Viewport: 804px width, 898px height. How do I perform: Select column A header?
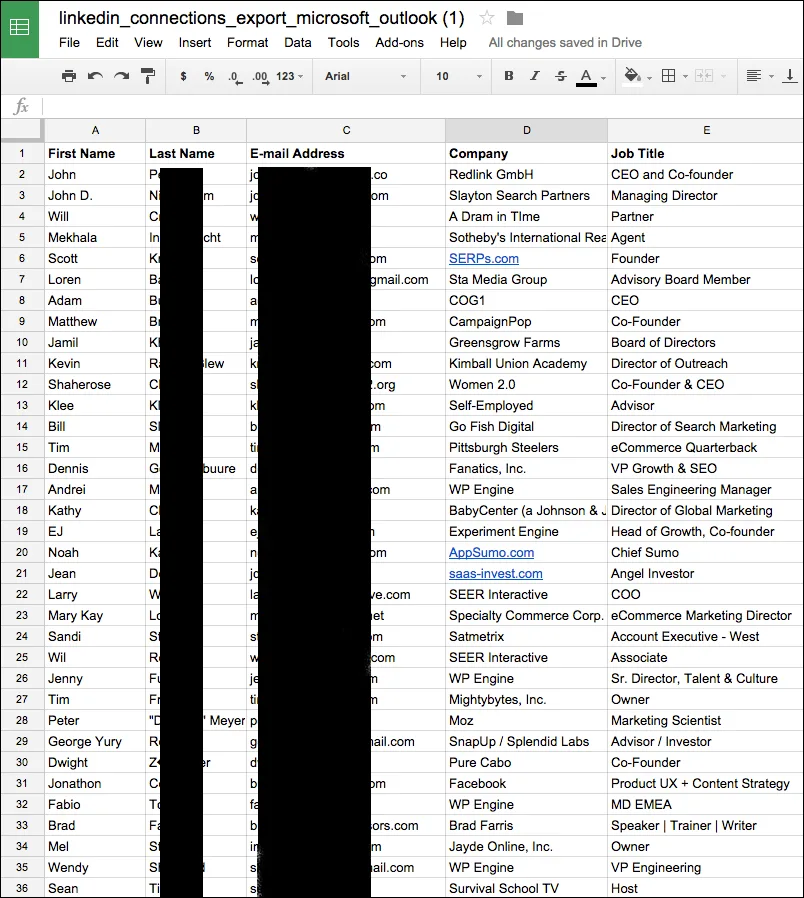pos(95,130)
